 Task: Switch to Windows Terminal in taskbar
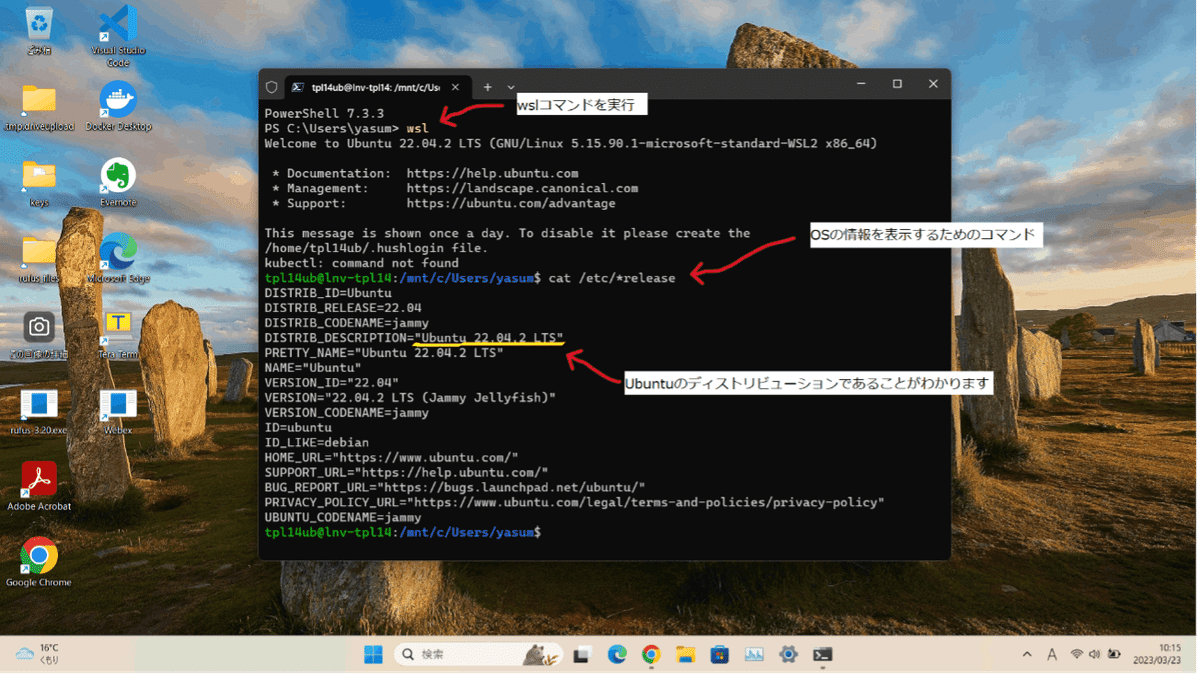[823, 654]
